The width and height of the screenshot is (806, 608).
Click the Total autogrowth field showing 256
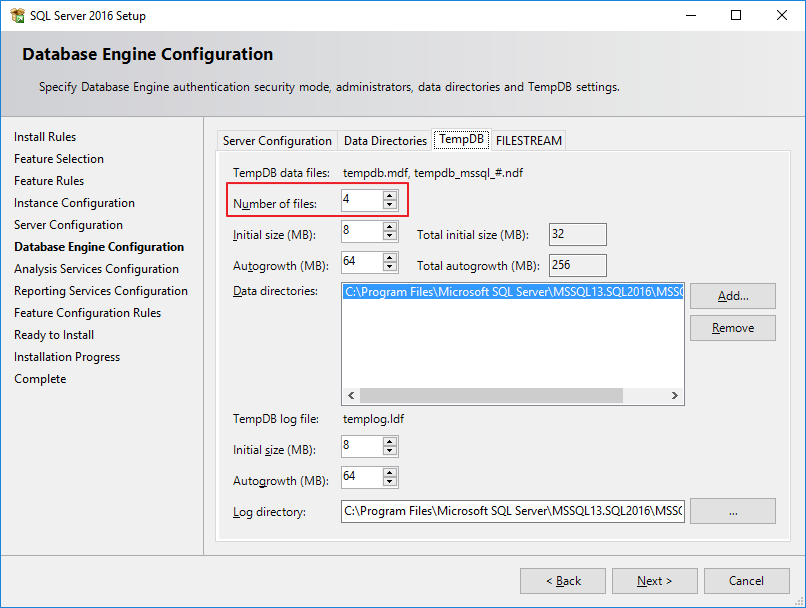coord(578,265)
